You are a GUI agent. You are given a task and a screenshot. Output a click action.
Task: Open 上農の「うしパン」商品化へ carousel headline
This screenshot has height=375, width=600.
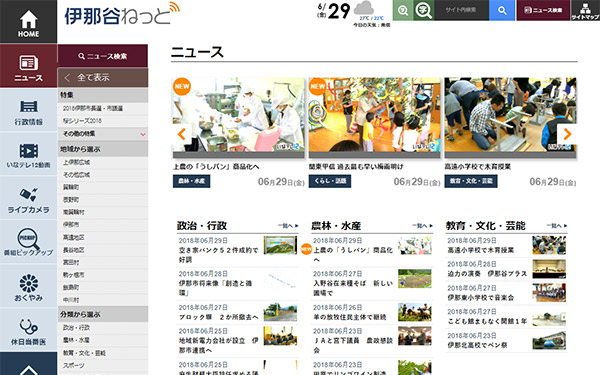coord(216,166)
